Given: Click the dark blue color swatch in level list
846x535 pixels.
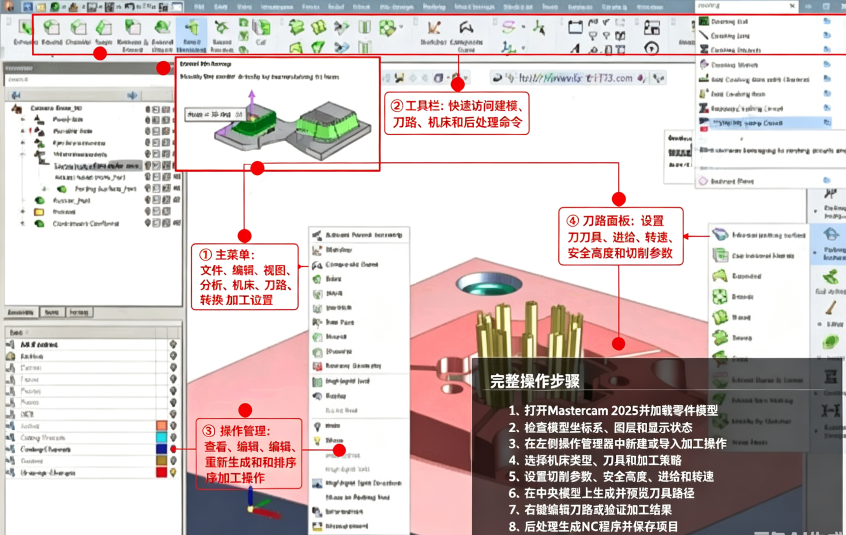Looking at the screenshot, I should [x=161, y=449].
